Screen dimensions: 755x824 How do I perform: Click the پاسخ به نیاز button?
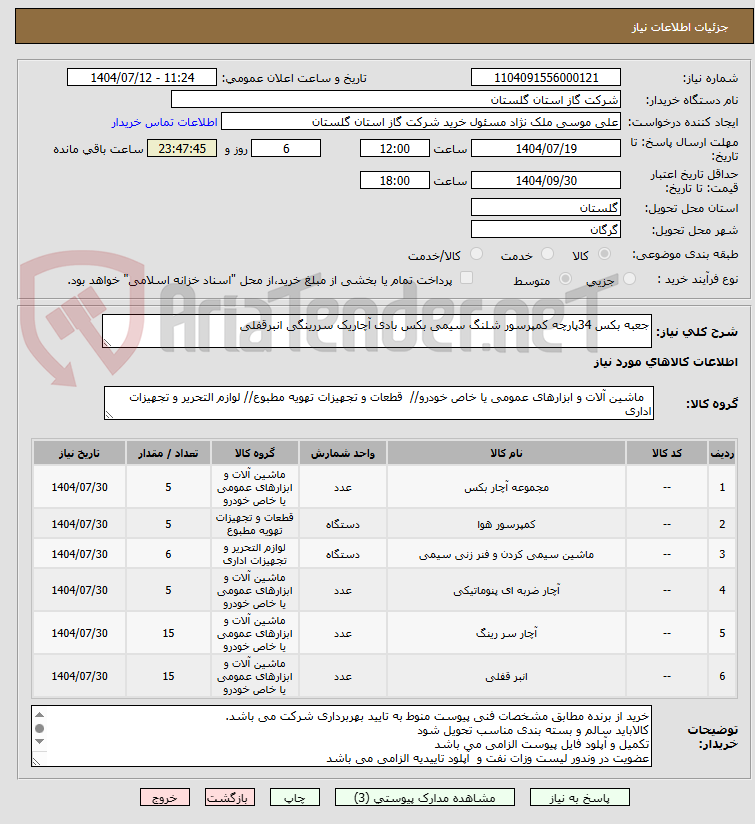tap(580, 798)
